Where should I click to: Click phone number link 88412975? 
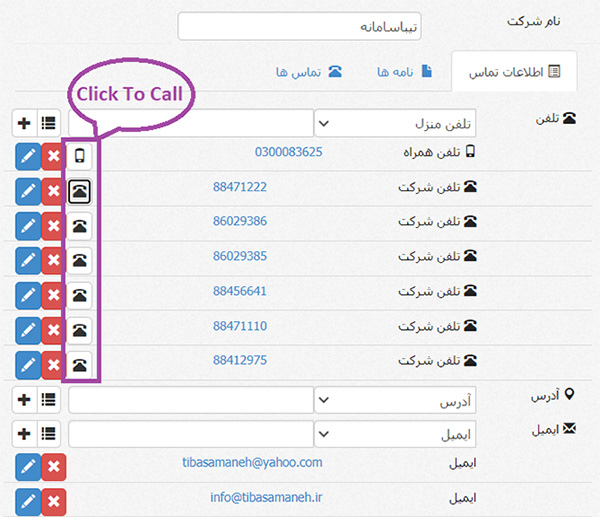[x=240, y=360]
